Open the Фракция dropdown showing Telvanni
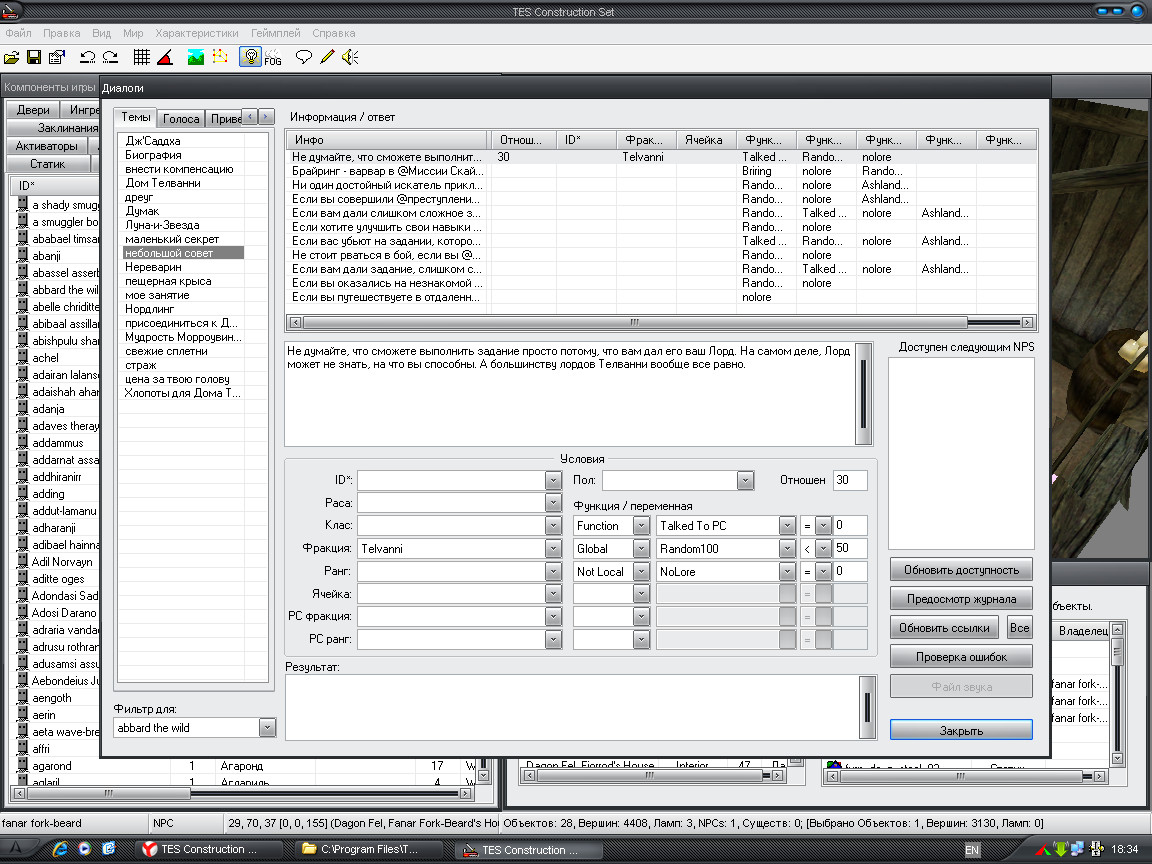This screenshot has width=1152, height=864. coord(553,548)
